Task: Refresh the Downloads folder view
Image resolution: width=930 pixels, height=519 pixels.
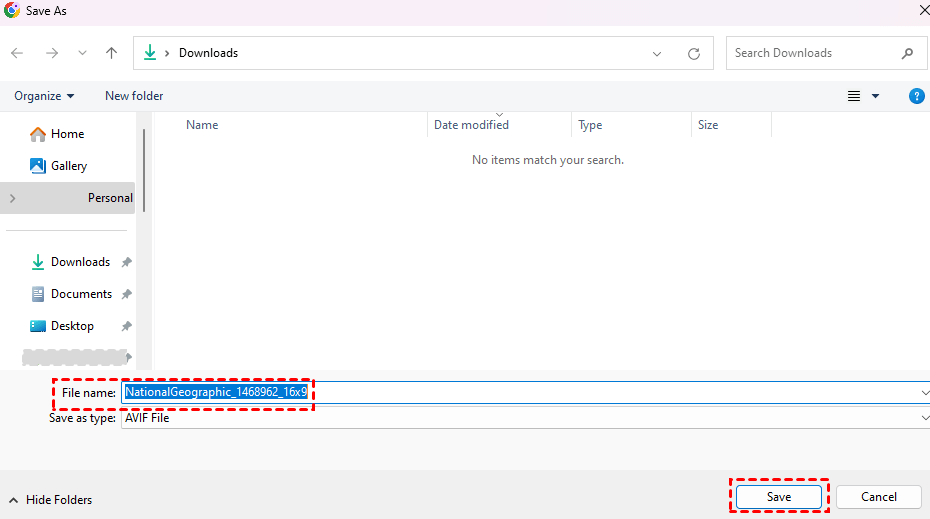Action: pos(694,54)
